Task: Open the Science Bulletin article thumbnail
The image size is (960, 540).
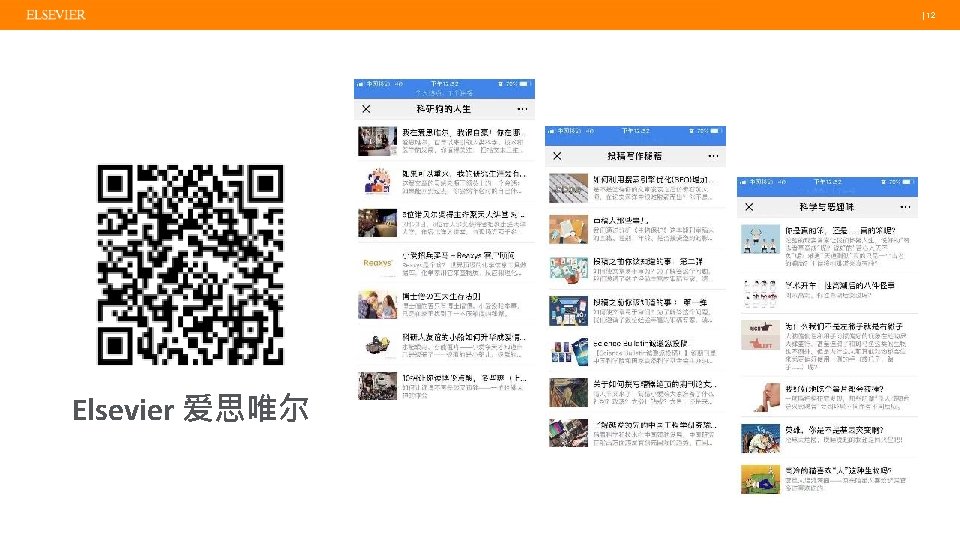Action: [568, 352]
